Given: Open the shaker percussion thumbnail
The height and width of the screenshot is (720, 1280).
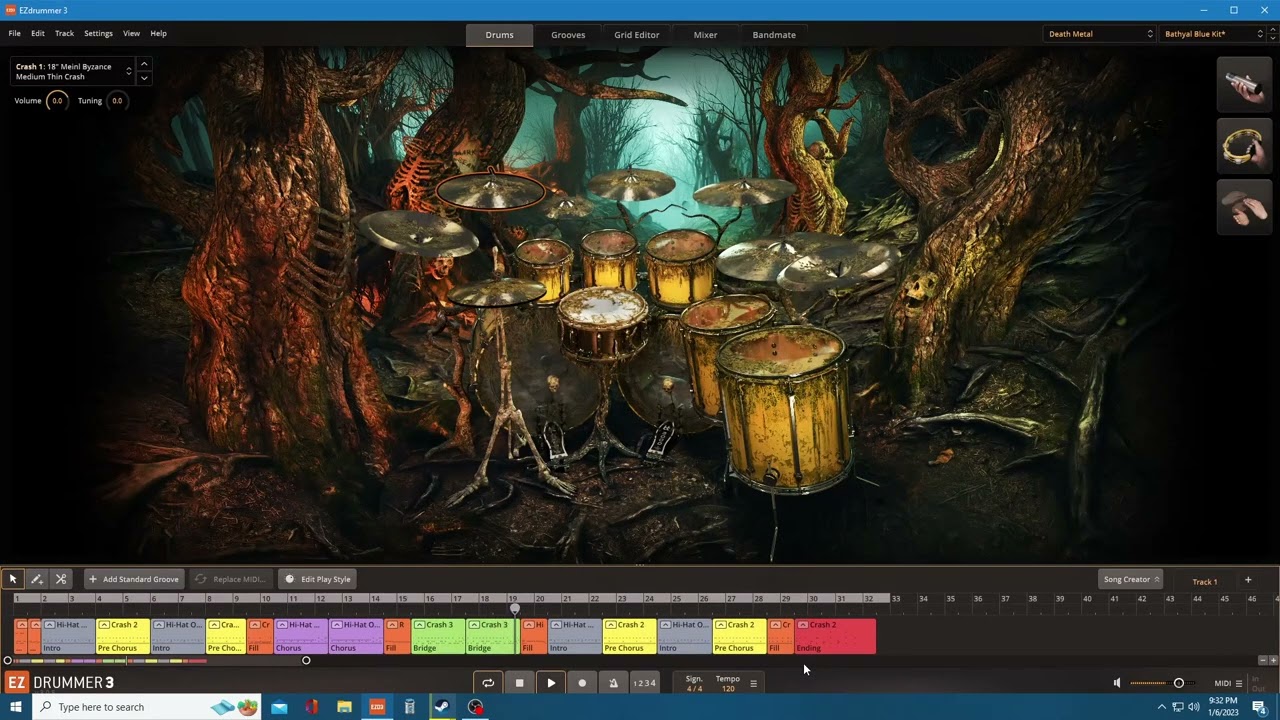Looking at the screenshot, I should click(x=1244, y=85).
